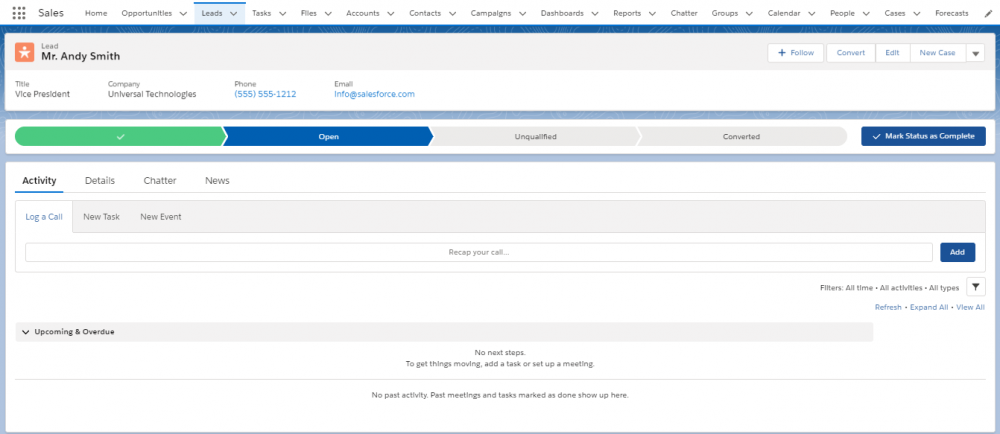The width and height of the screenshot is (1000, 434).
Task: Click the Expand All link
Action: (x=929, y=307)
